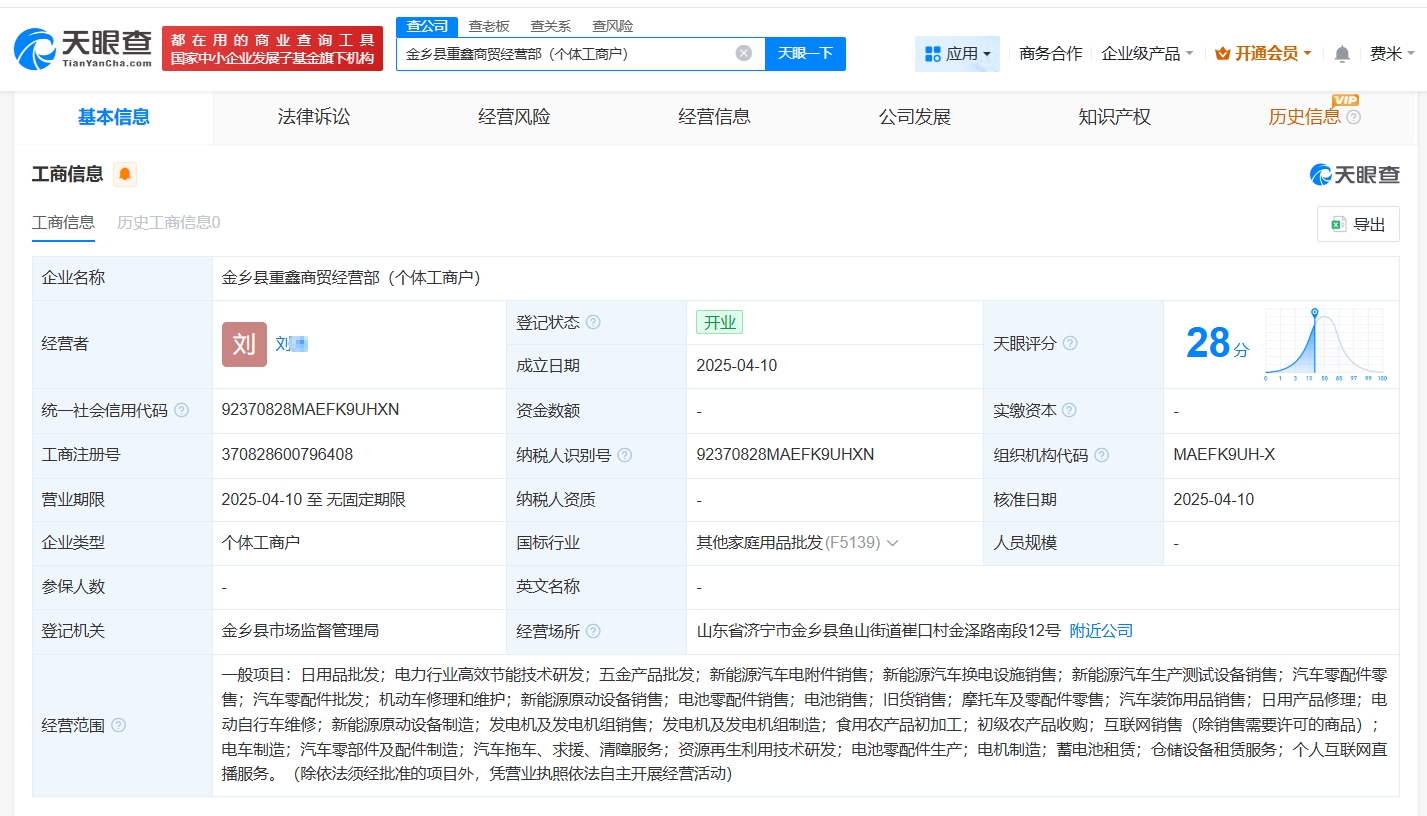Select the 知识产权 tab
The height and width of the screenshot is (816, 1427).
point(1114,117)
